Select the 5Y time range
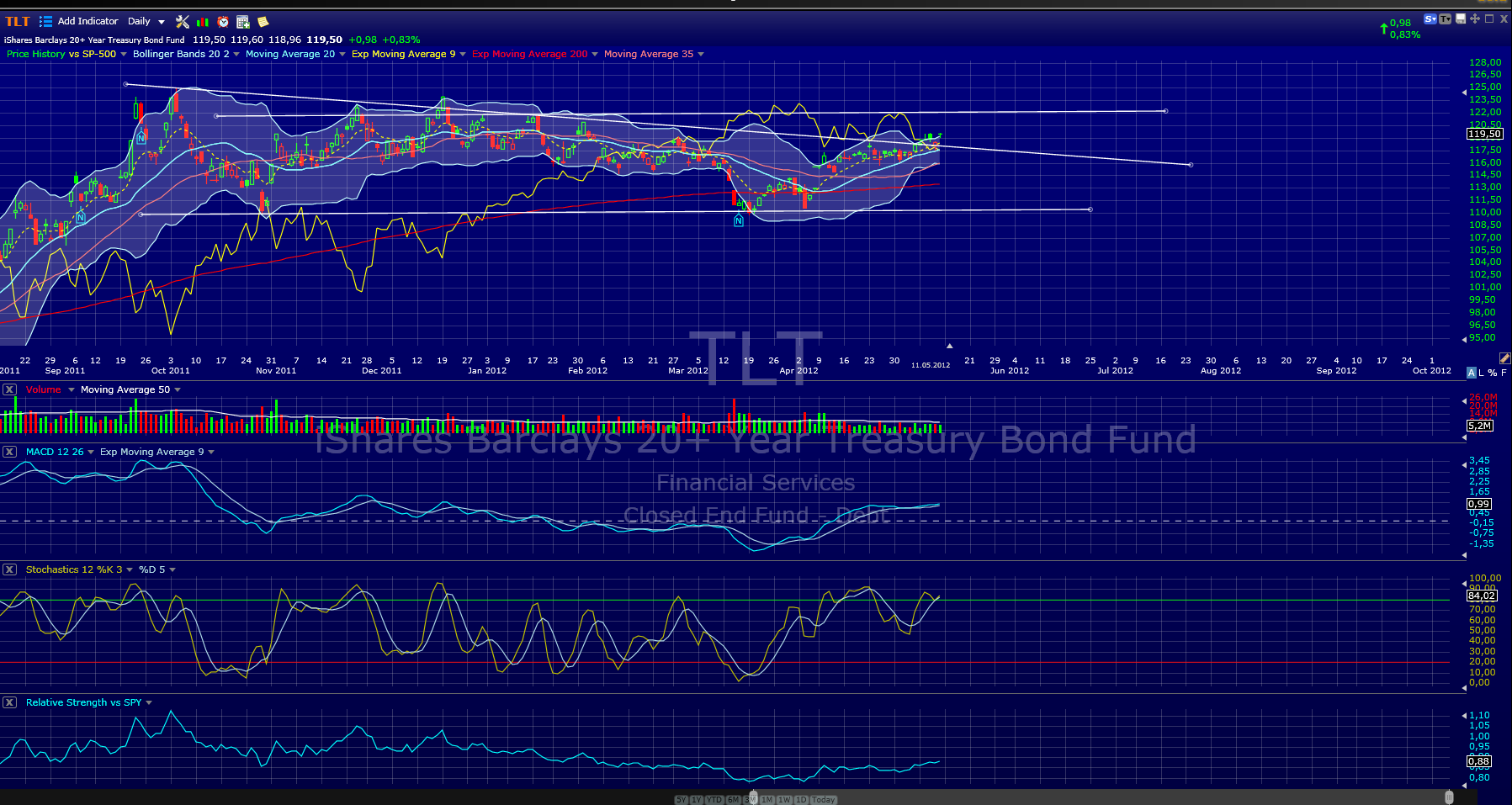The width and height of the screenshot is (1512, 805). 682,800
